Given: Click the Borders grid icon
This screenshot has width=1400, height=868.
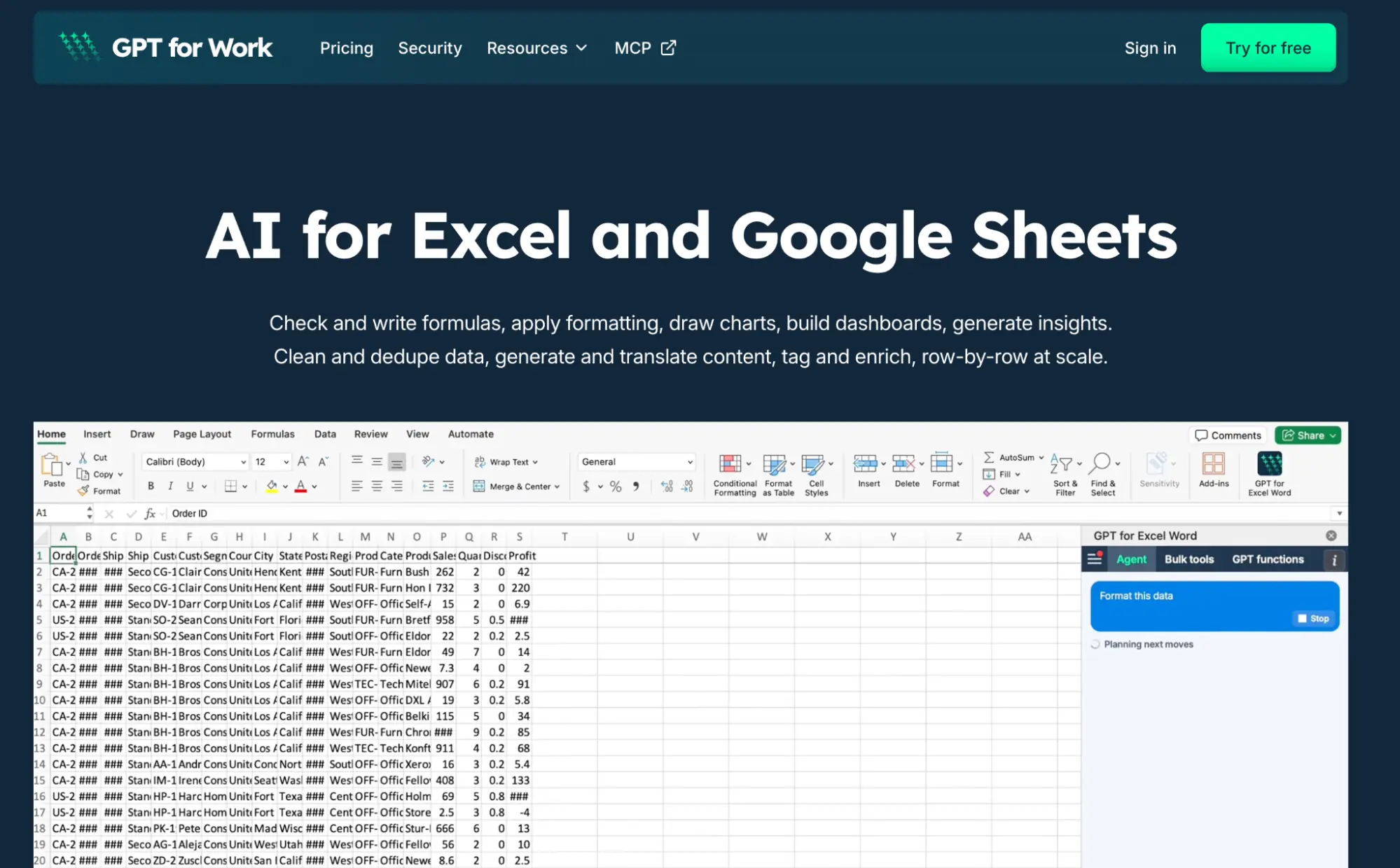Looking at the screenshot, I should coord(230,486).
